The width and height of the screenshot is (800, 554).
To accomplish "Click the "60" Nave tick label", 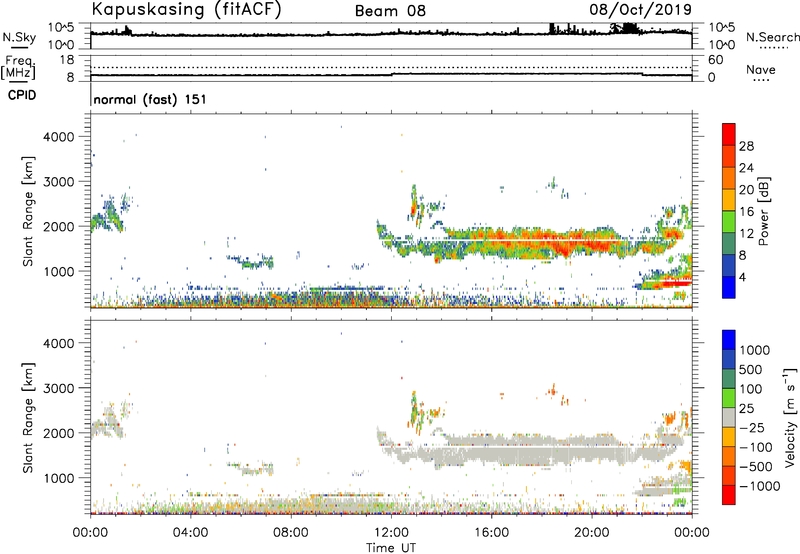I will point(715,60).
